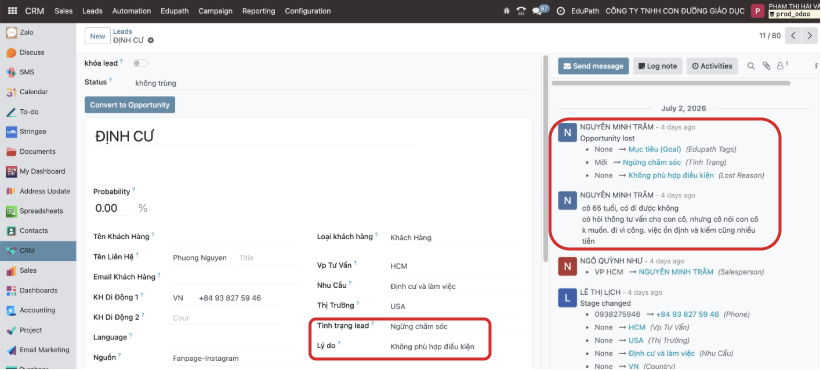Click Log note button
The height and width of the screenshot is (370, 821).
(658, 66)
